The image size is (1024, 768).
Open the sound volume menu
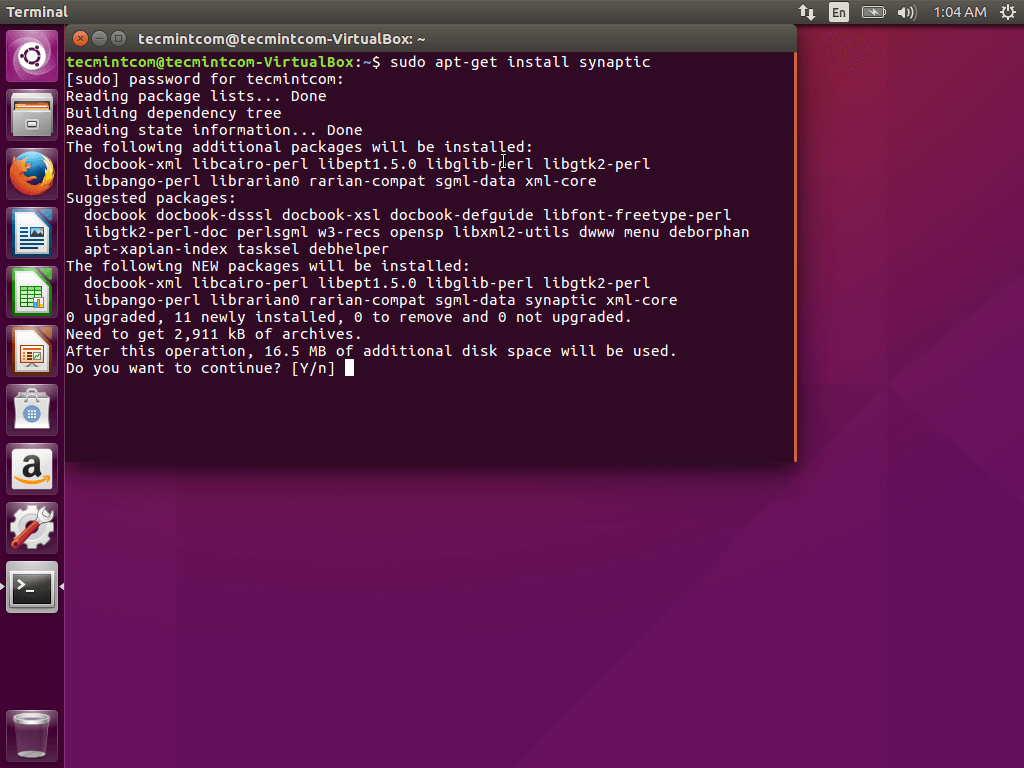tap(905, 12)
